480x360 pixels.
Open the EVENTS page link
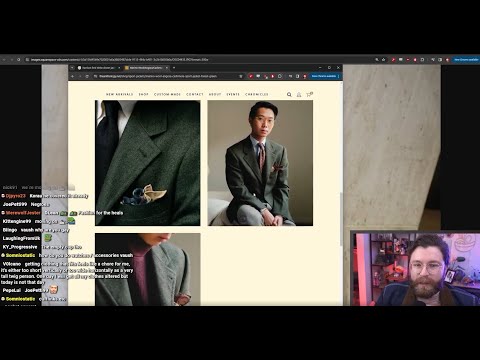pos(233,95)
